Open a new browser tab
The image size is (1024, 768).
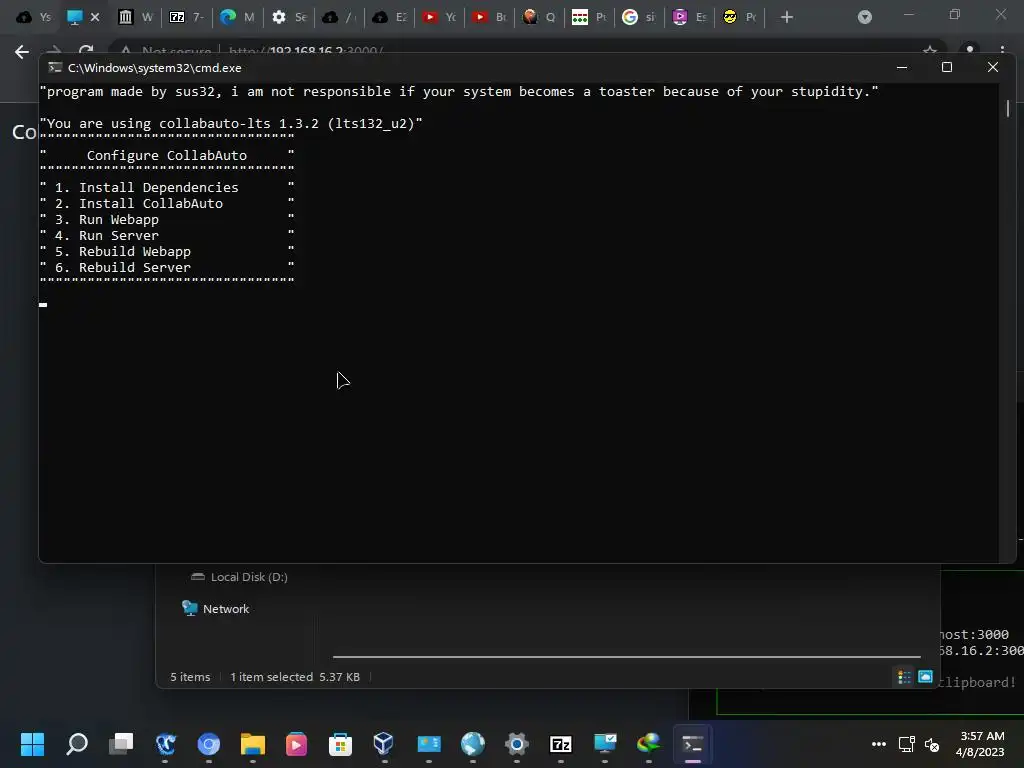[x=787, y=17]
